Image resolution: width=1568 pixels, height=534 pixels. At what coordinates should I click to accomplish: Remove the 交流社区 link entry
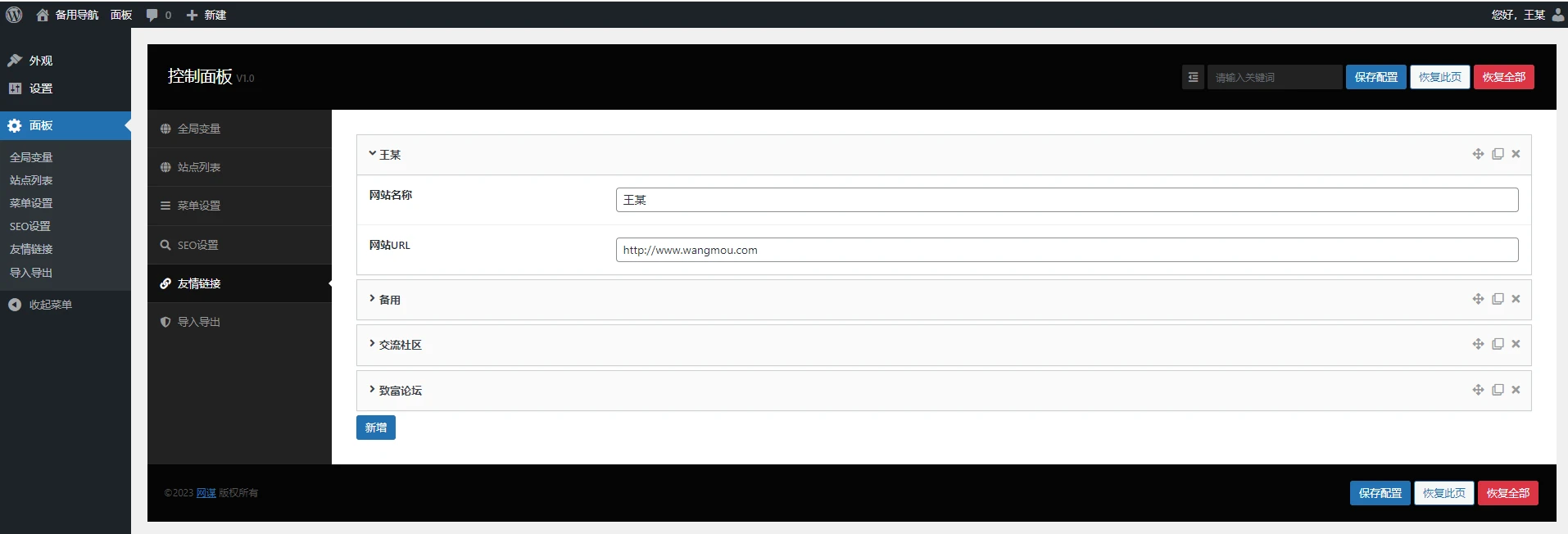click(1516, 344)
